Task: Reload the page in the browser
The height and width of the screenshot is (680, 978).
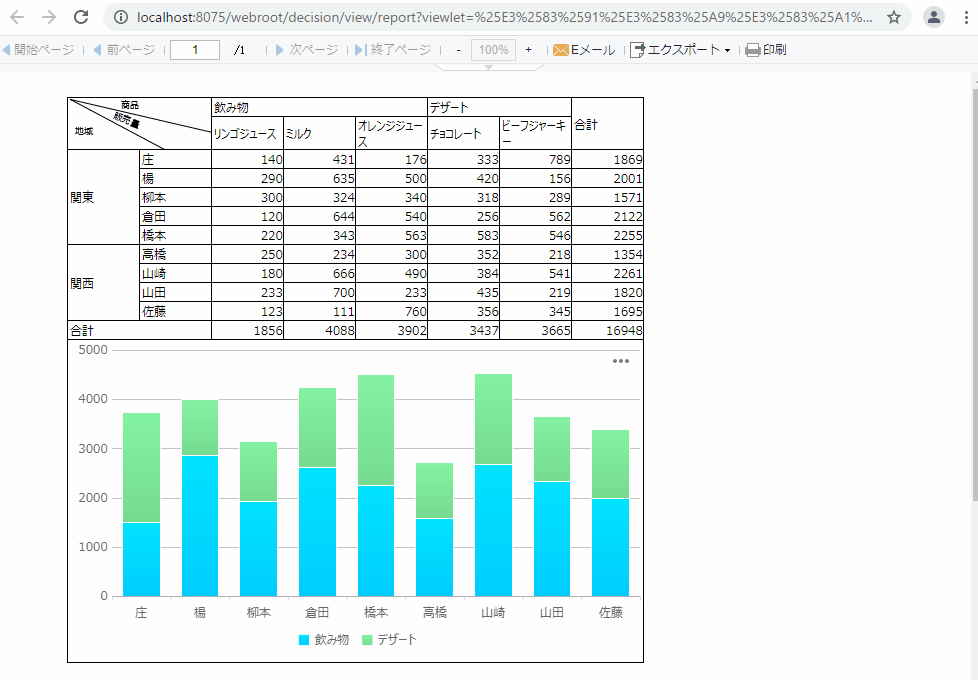Action: (81, 17)
